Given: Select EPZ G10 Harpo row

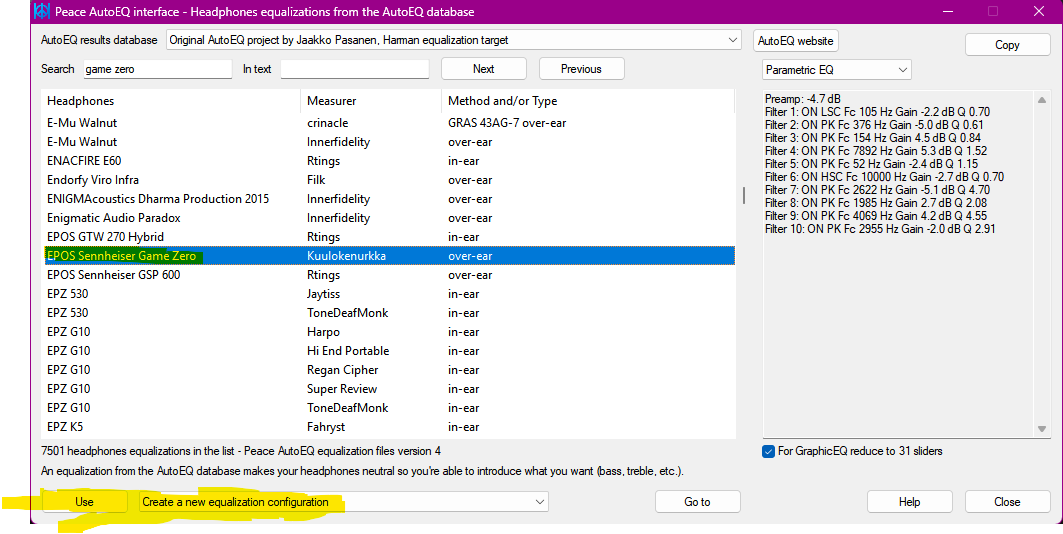Looking at the screenshot, I should pos(388,331).
